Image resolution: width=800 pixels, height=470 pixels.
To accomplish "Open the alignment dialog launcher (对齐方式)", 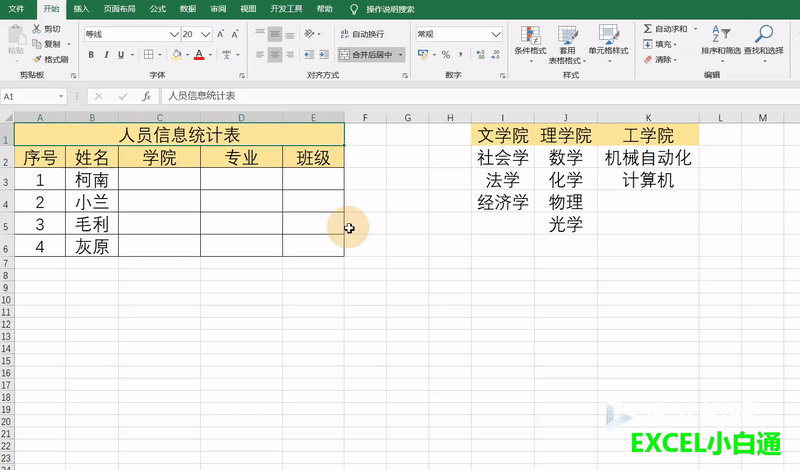I will [405, 76].
